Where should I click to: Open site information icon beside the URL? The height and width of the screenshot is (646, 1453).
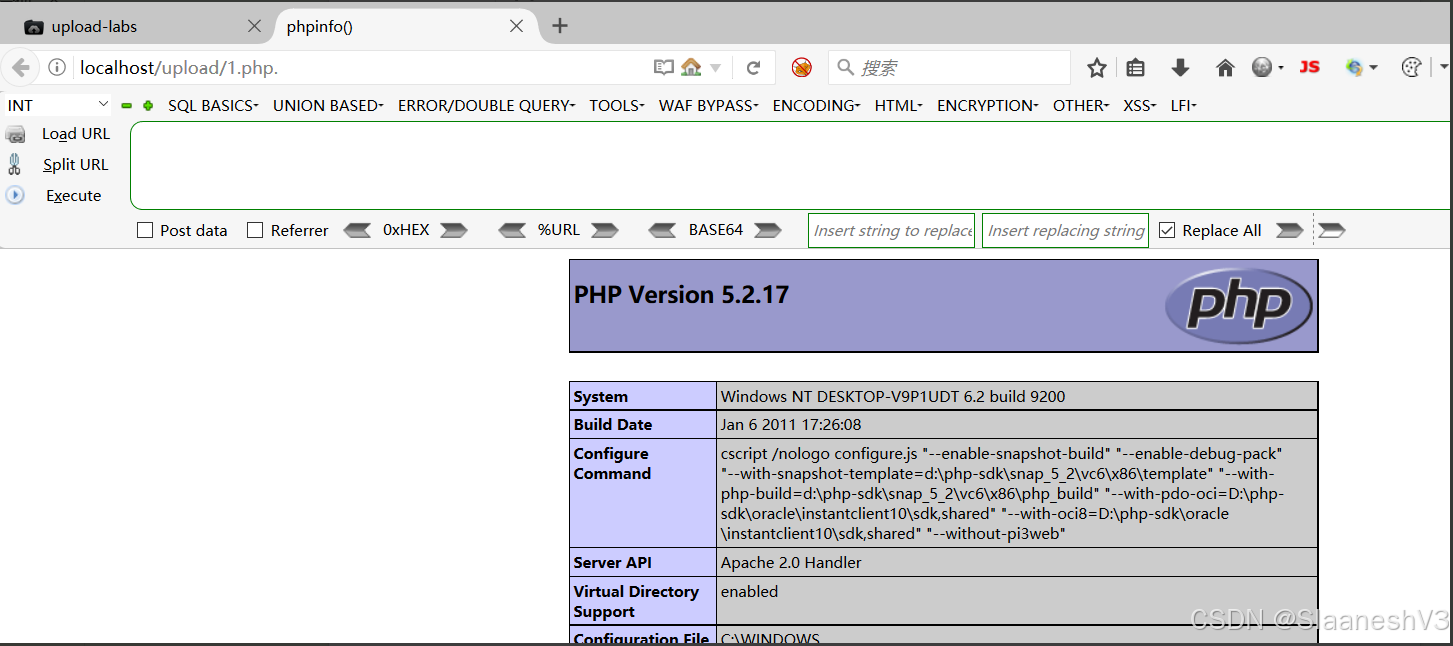click(x=57, y=68)
